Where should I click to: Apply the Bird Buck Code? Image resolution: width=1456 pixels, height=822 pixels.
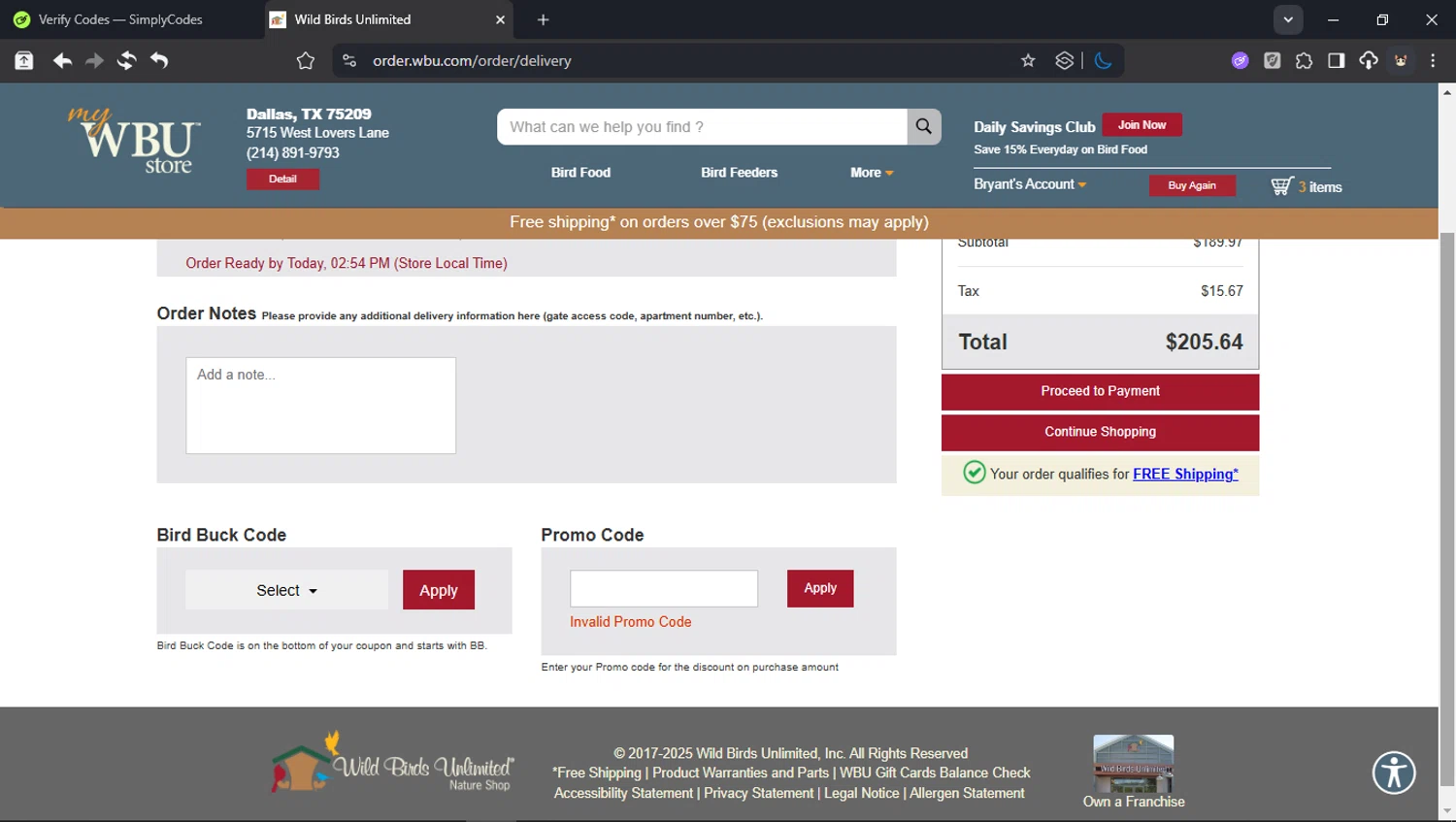[x=439, y=590]
